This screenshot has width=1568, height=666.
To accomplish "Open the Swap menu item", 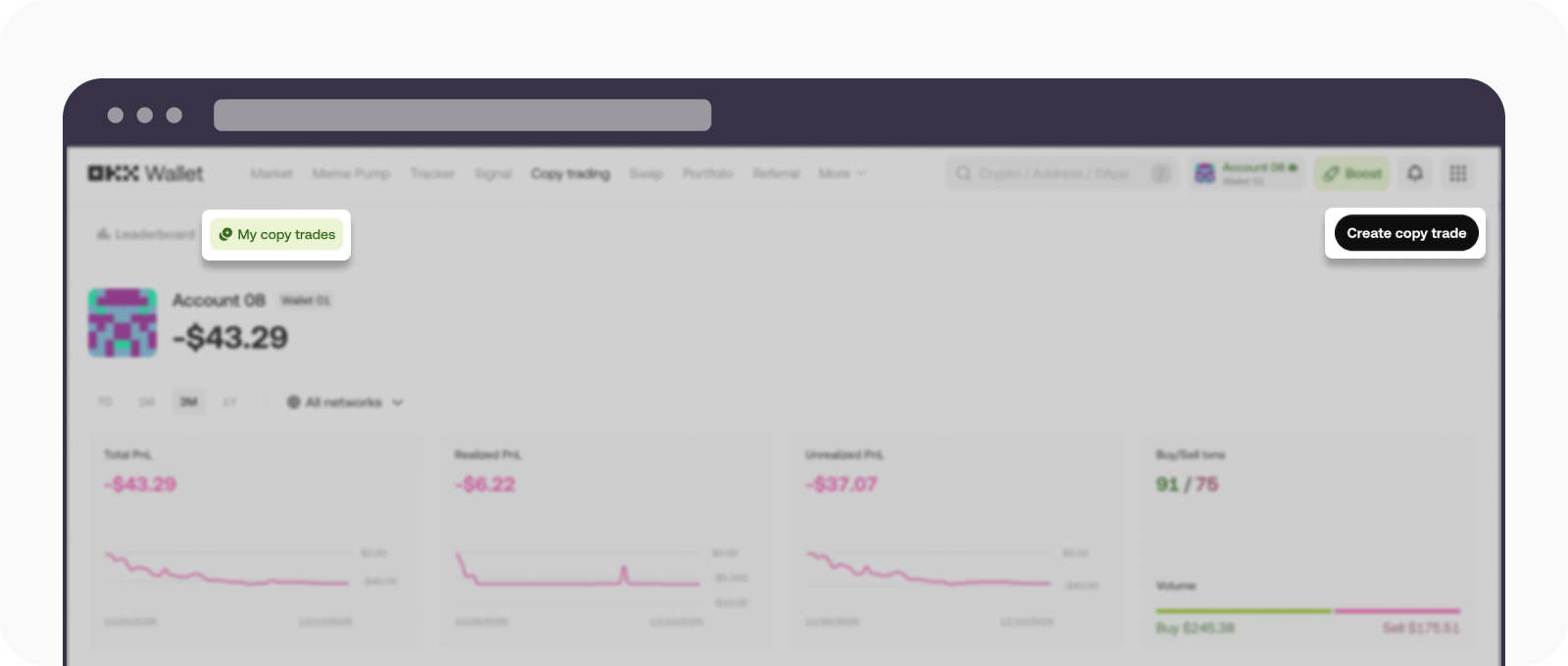I will (x=646, y=173).
